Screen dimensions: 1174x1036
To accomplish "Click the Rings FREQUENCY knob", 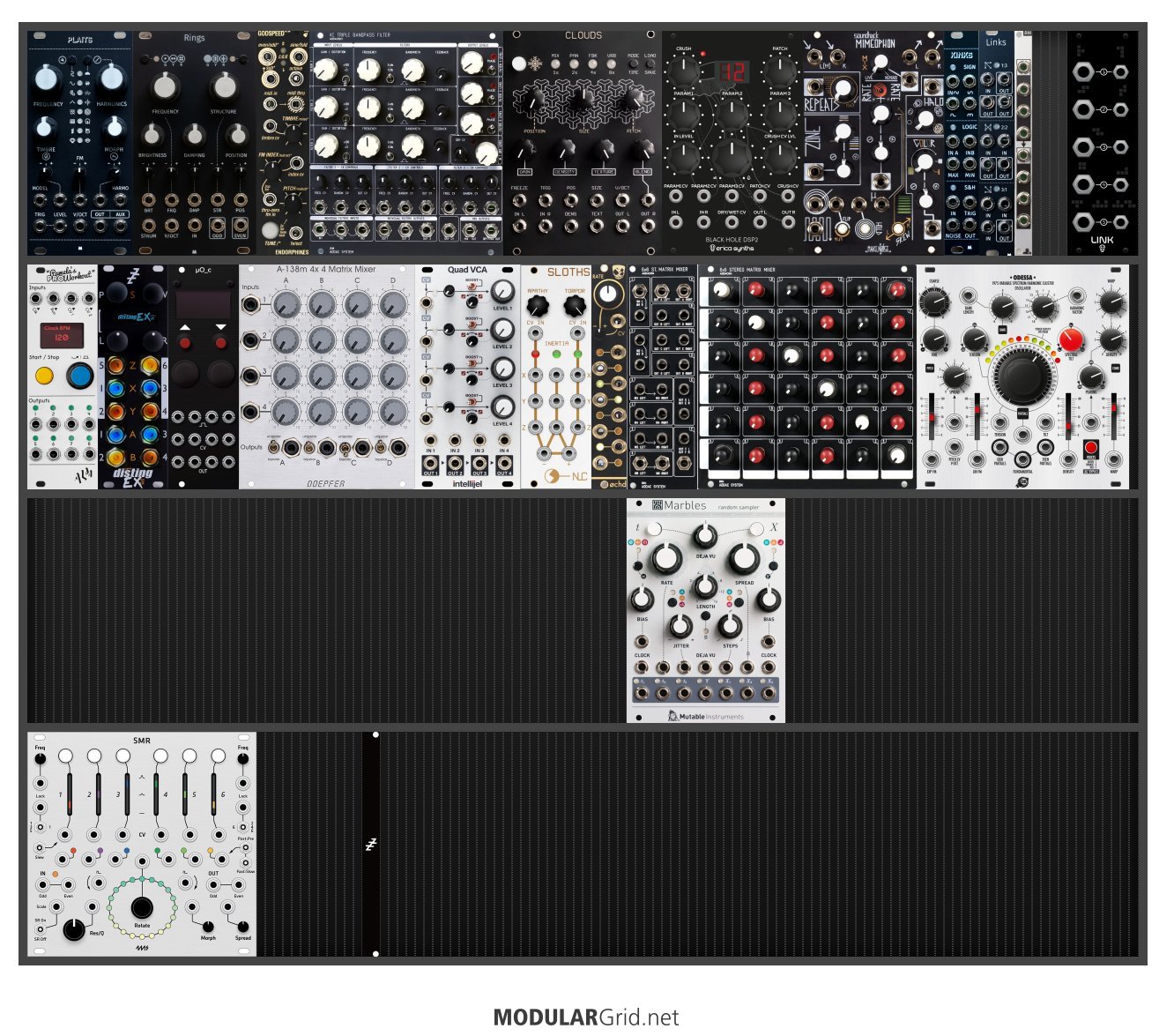I will (x=165, y=86).
